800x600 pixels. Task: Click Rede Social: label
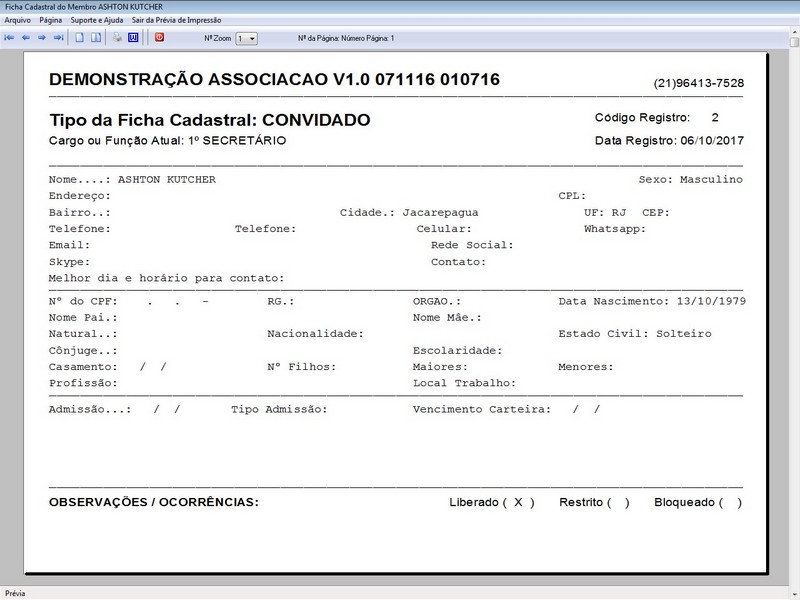coord(472,245)
